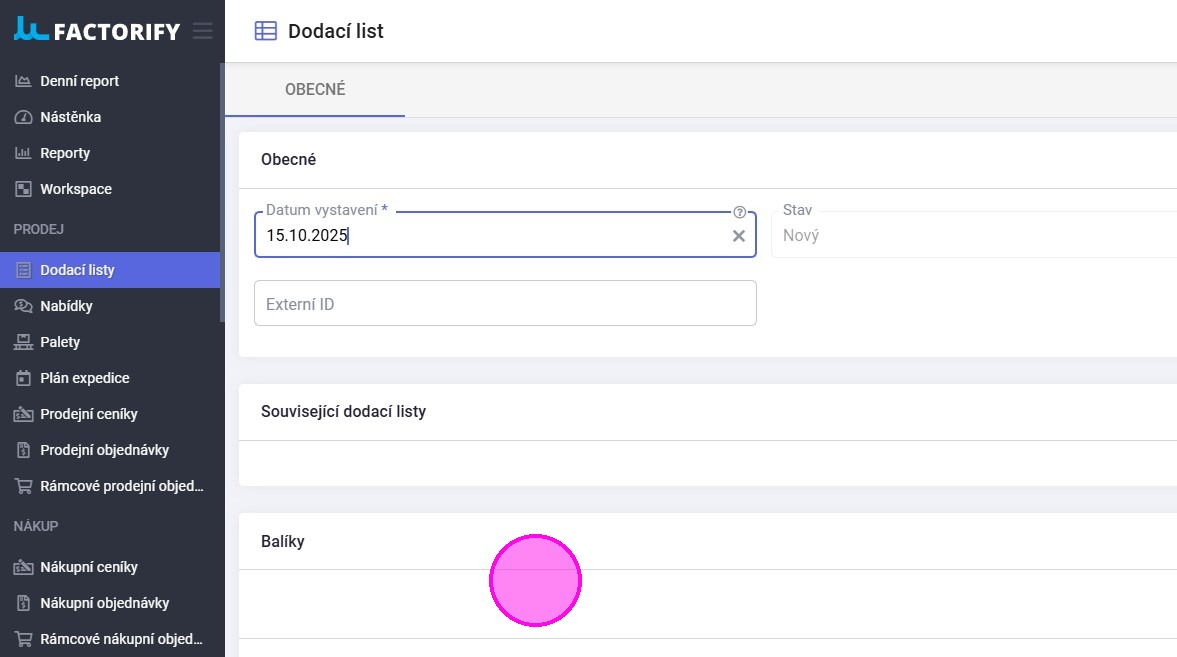Click the Prodejní ceníky icon
The width and height of the screenshot is (1177, 657).
(23, 414)
